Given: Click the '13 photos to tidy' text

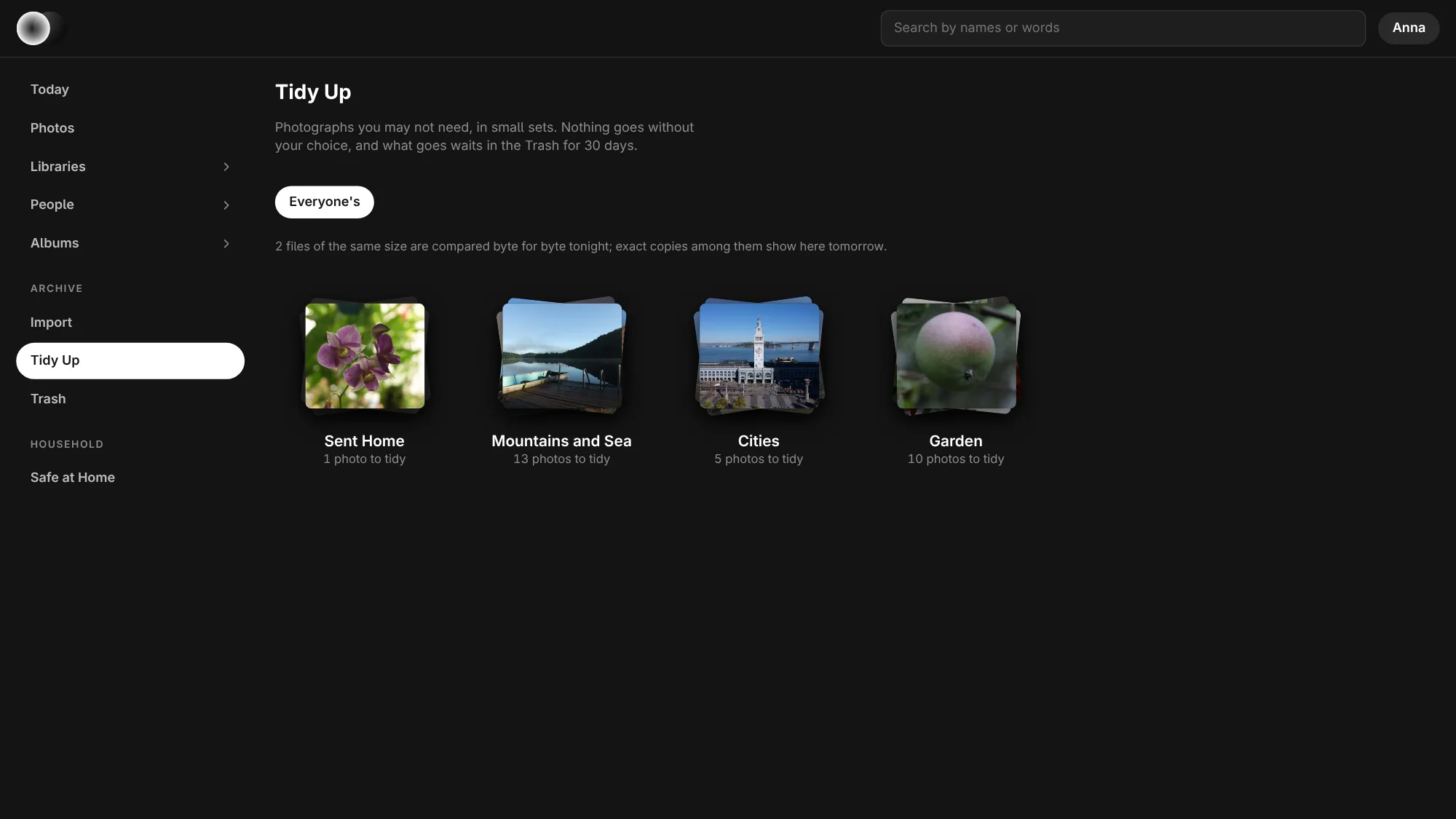Looking at the screenshot, I should pos(561,459).
